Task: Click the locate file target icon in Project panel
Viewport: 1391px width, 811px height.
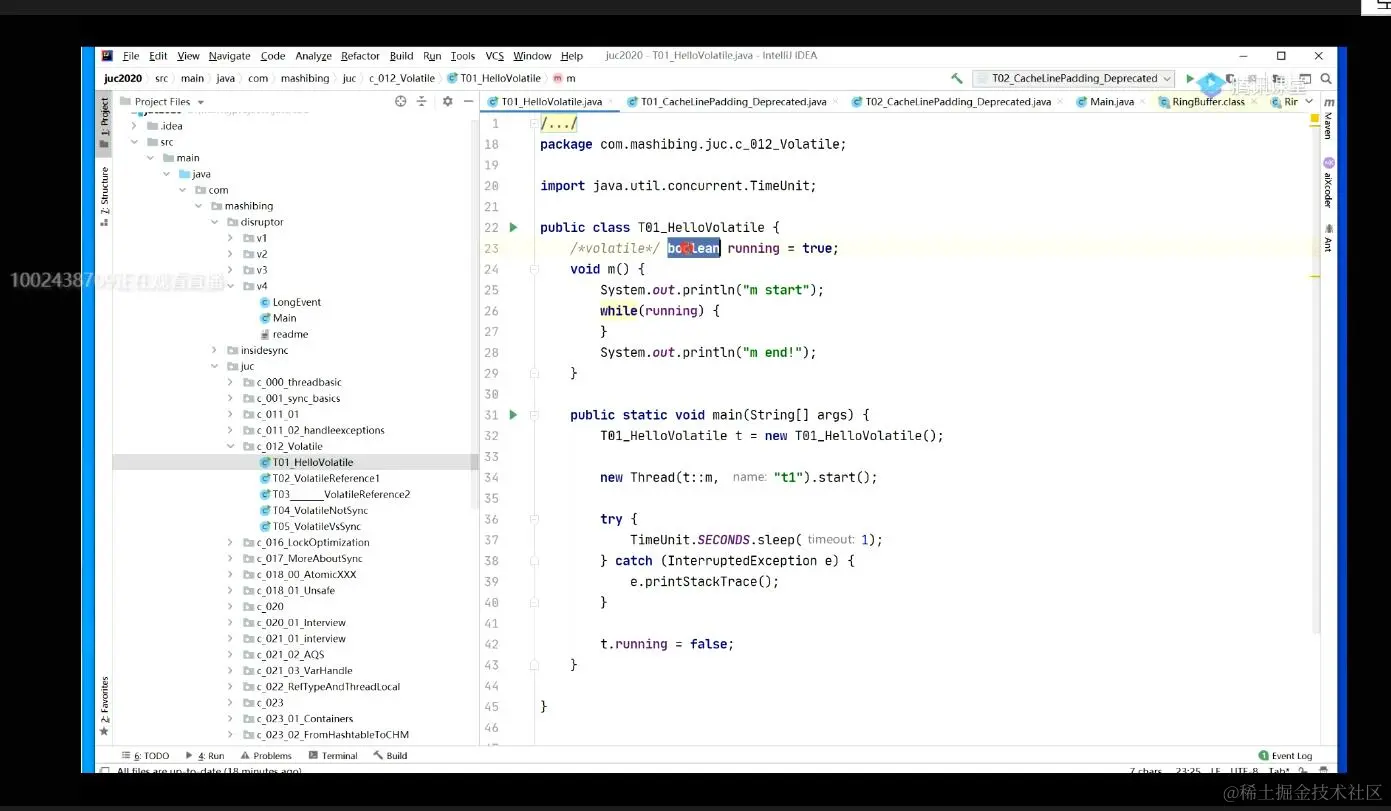Action: 401,101
